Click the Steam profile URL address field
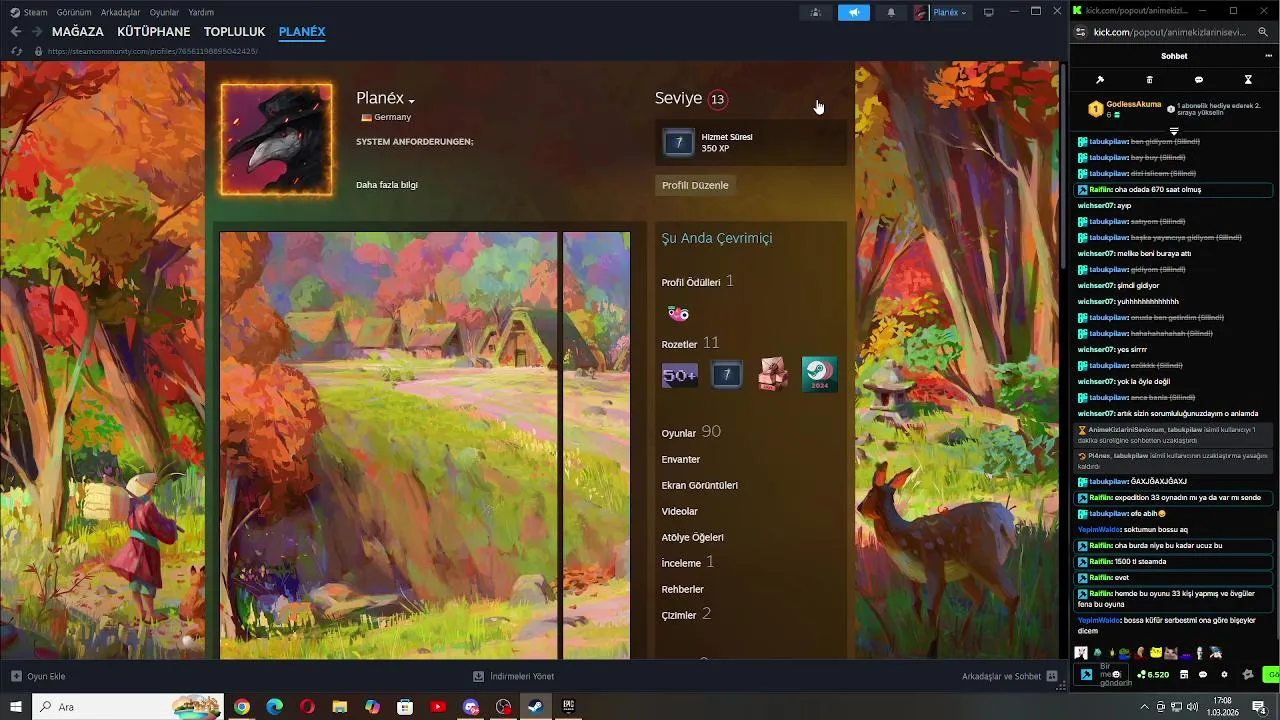Viewport: 1280px width, 720px height. click(x=152, y=51)
